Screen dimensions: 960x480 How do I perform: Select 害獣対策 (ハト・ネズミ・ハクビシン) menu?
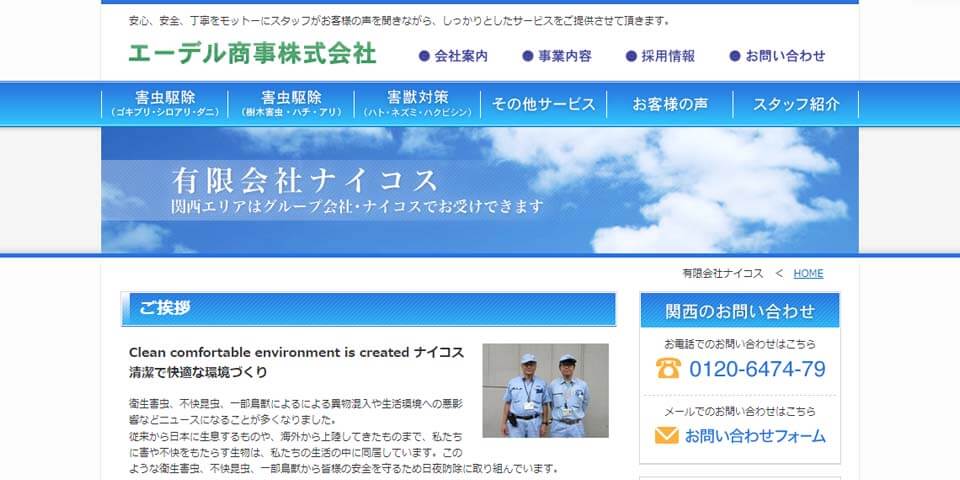(x=418, y=104)
